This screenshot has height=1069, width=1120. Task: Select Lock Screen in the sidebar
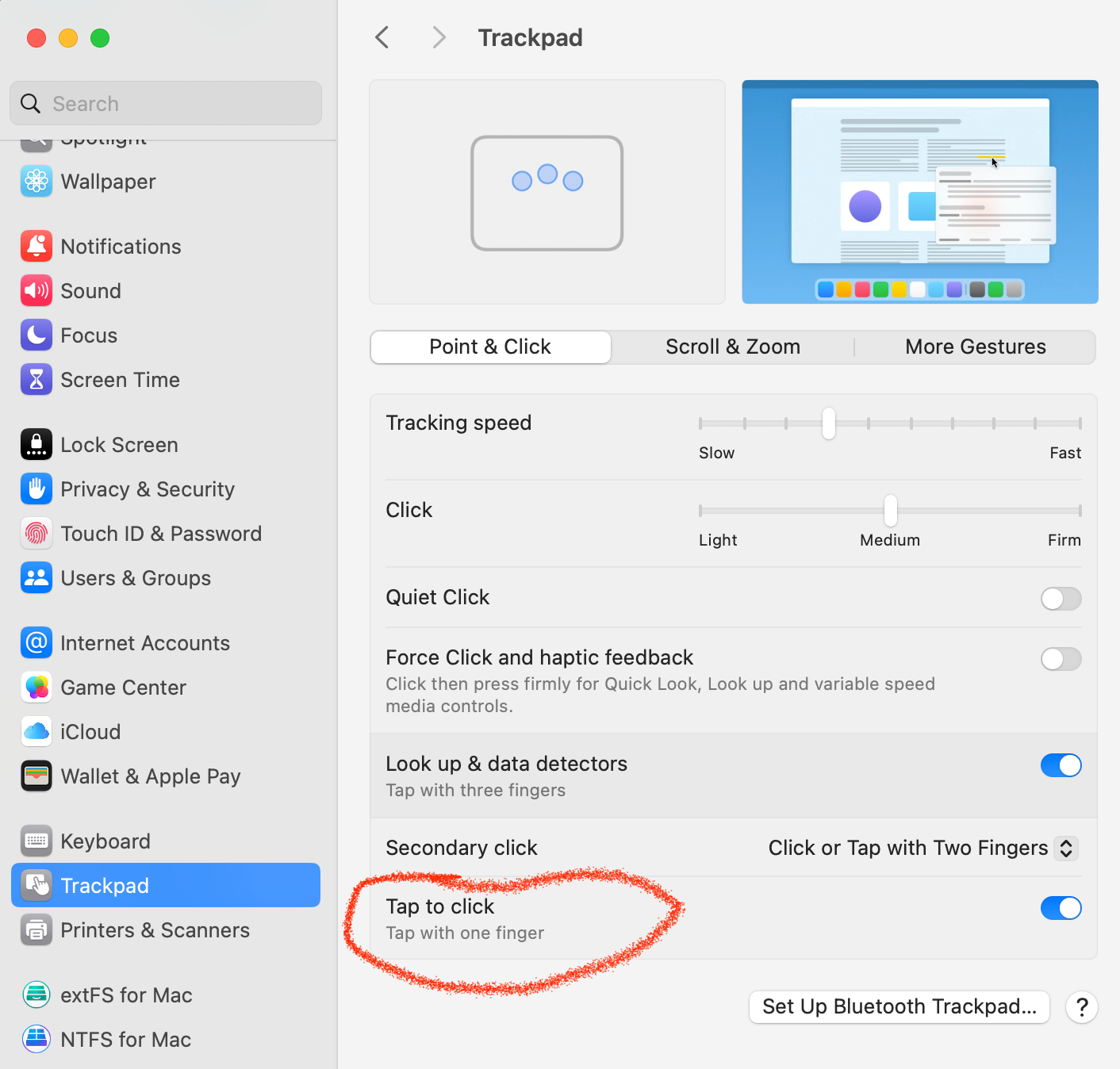pos(166,445)
